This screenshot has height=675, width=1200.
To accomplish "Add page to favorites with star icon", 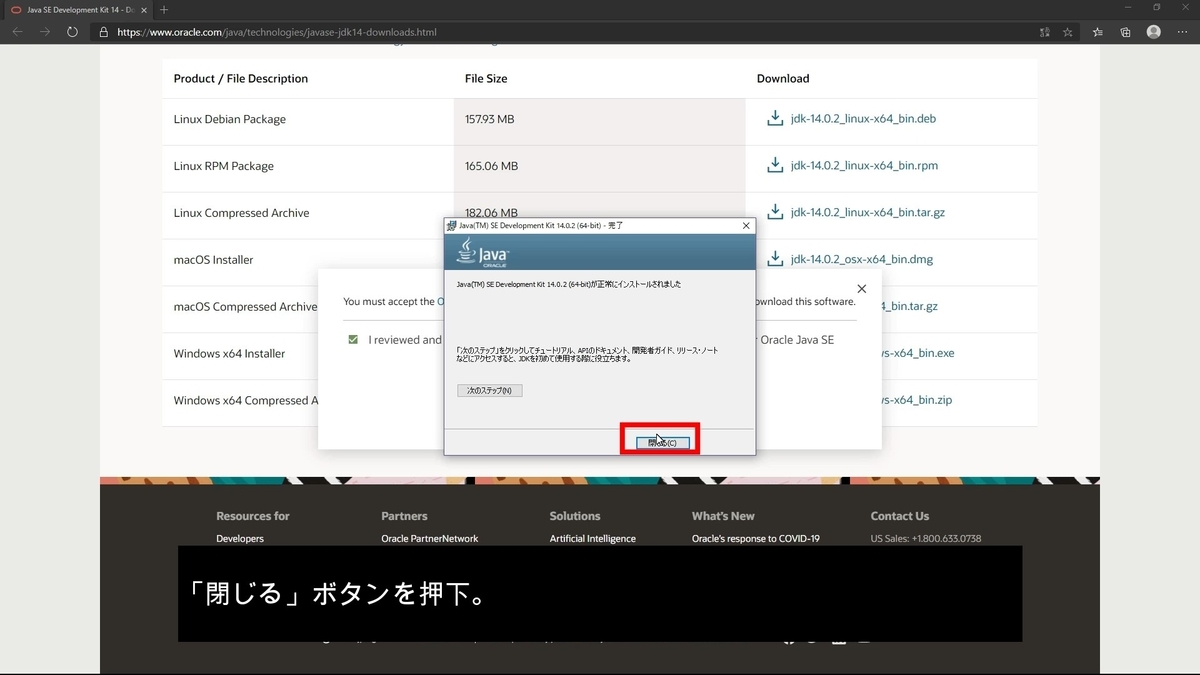I will (x=1068, y=32).
